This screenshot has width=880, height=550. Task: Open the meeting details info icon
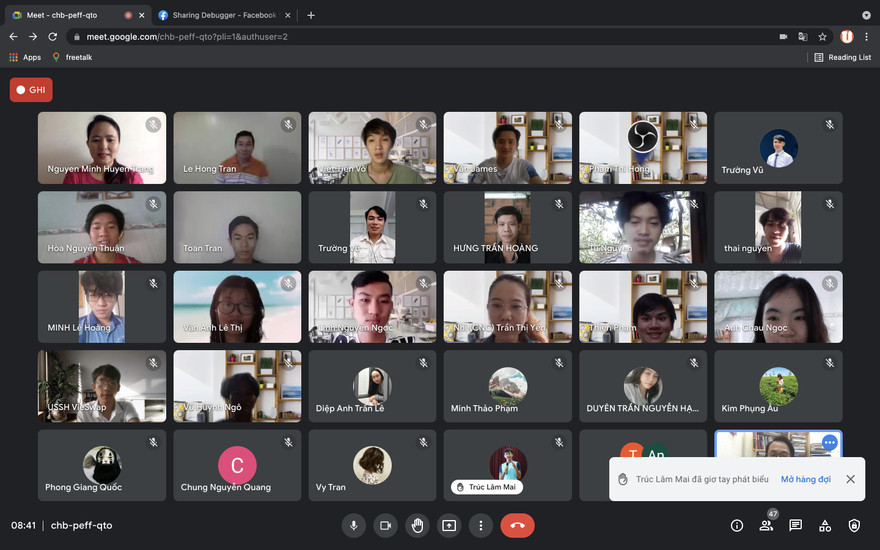point(737,525)
